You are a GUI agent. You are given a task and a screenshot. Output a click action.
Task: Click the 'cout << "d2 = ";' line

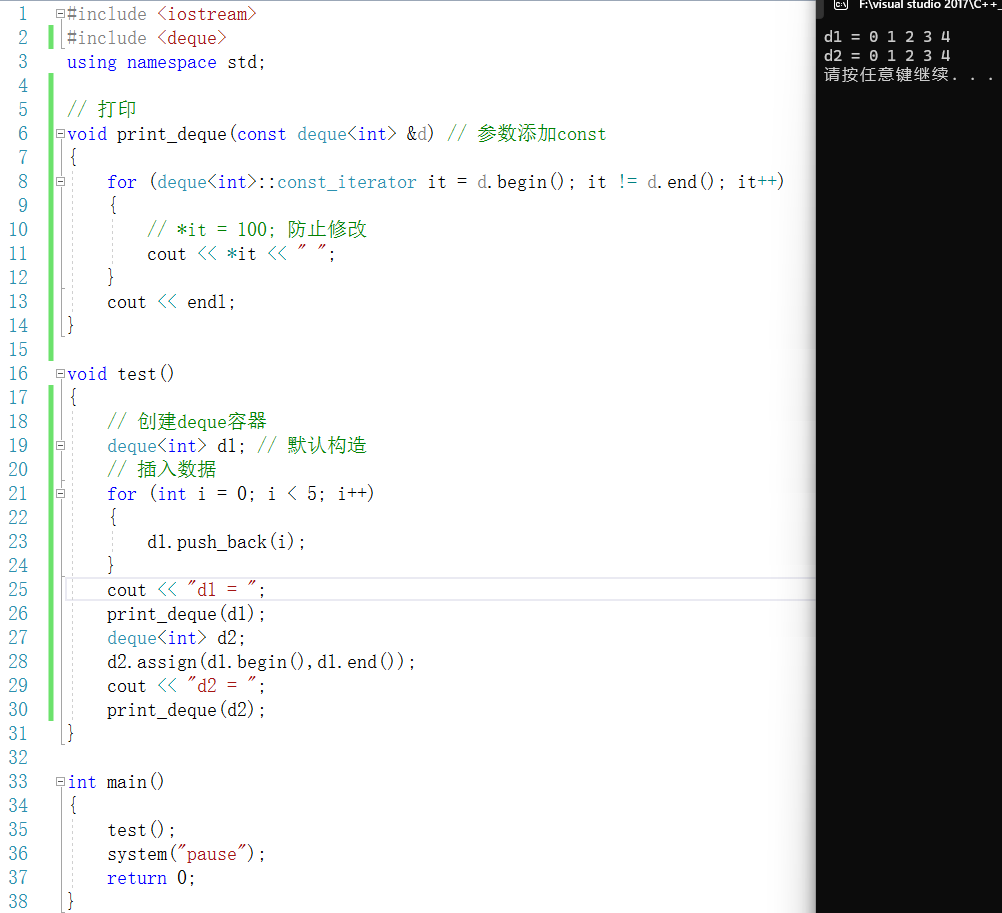[x=186, y=686]
